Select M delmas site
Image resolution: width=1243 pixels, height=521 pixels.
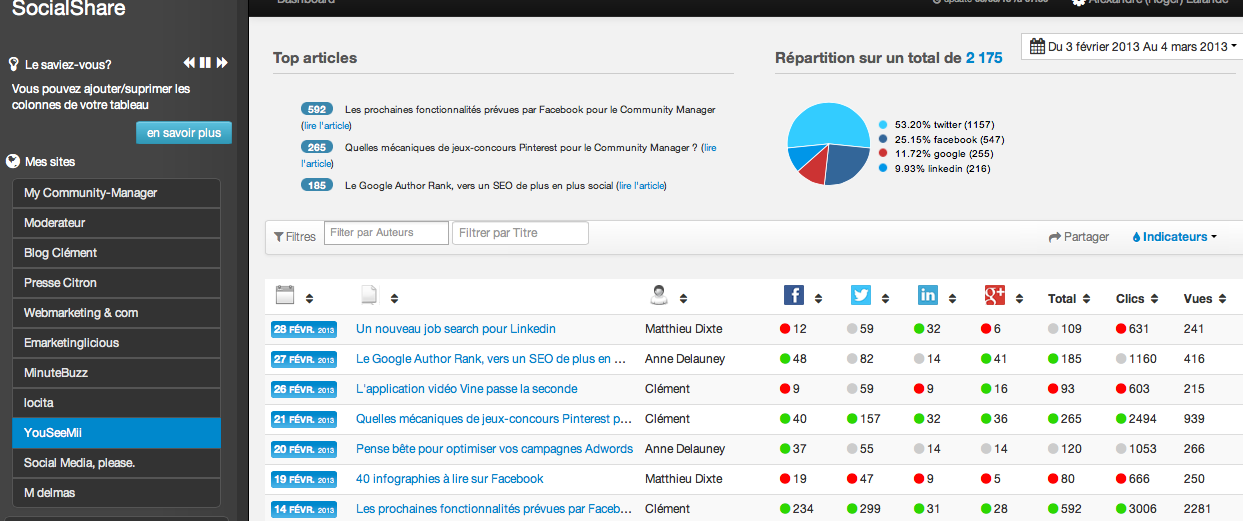click(x=116, y=493)
